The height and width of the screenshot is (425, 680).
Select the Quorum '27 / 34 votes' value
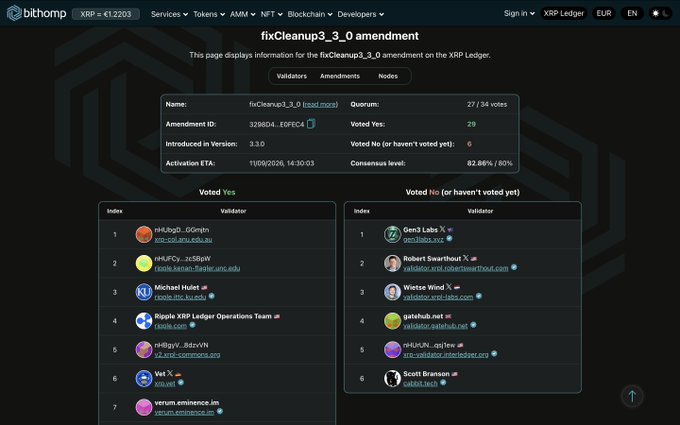[487, 105]
